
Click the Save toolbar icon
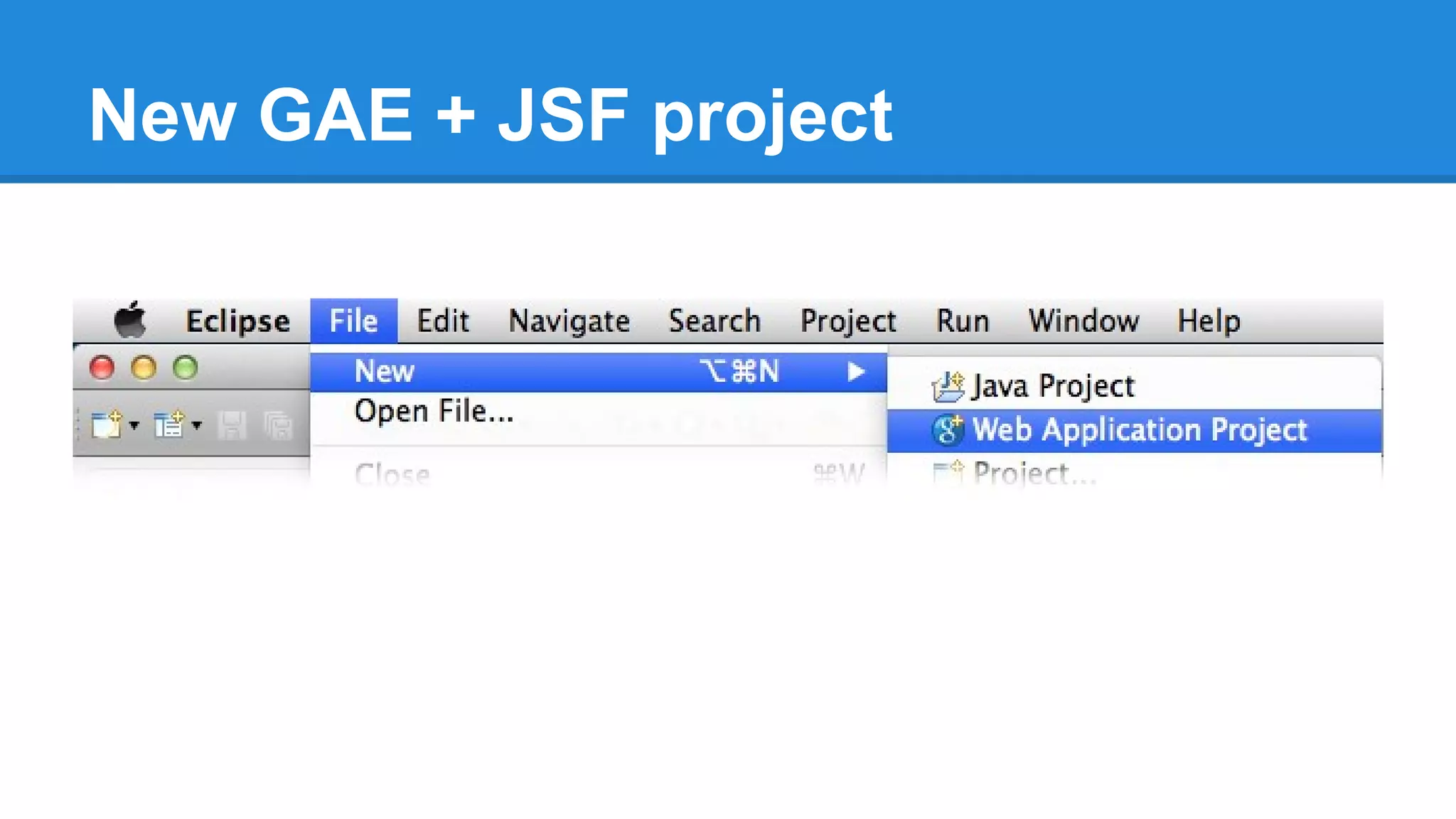point(232,426)
